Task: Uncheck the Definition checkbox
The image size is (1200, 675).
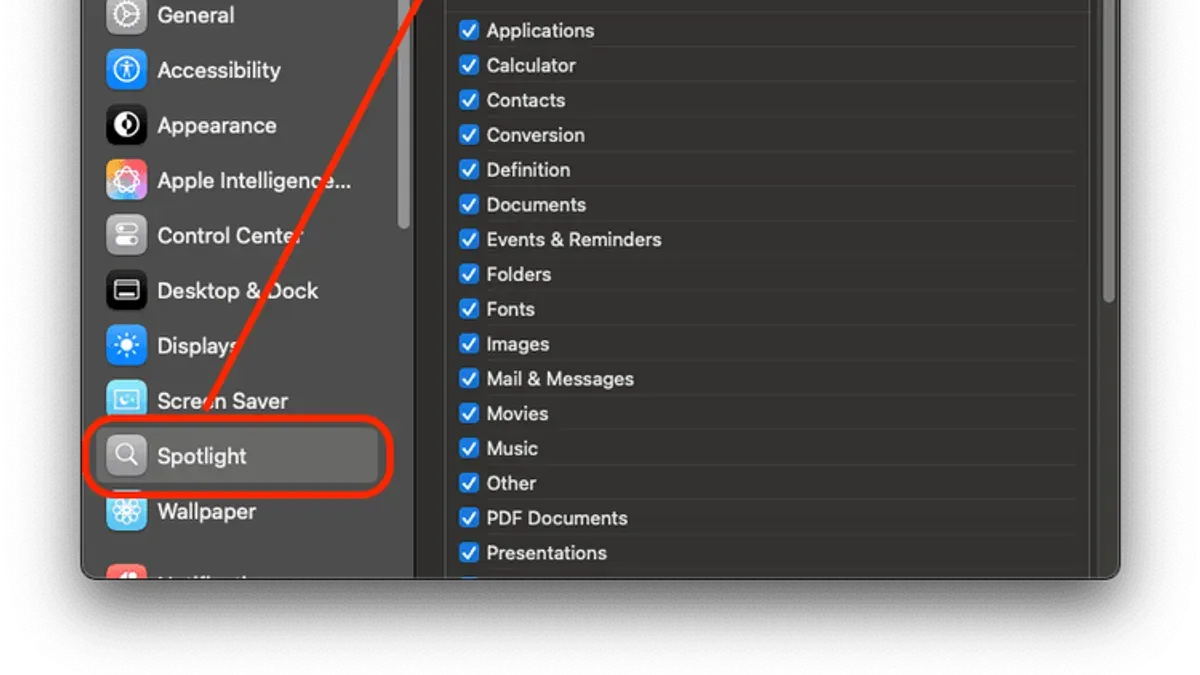Action: tap(469, 170)
